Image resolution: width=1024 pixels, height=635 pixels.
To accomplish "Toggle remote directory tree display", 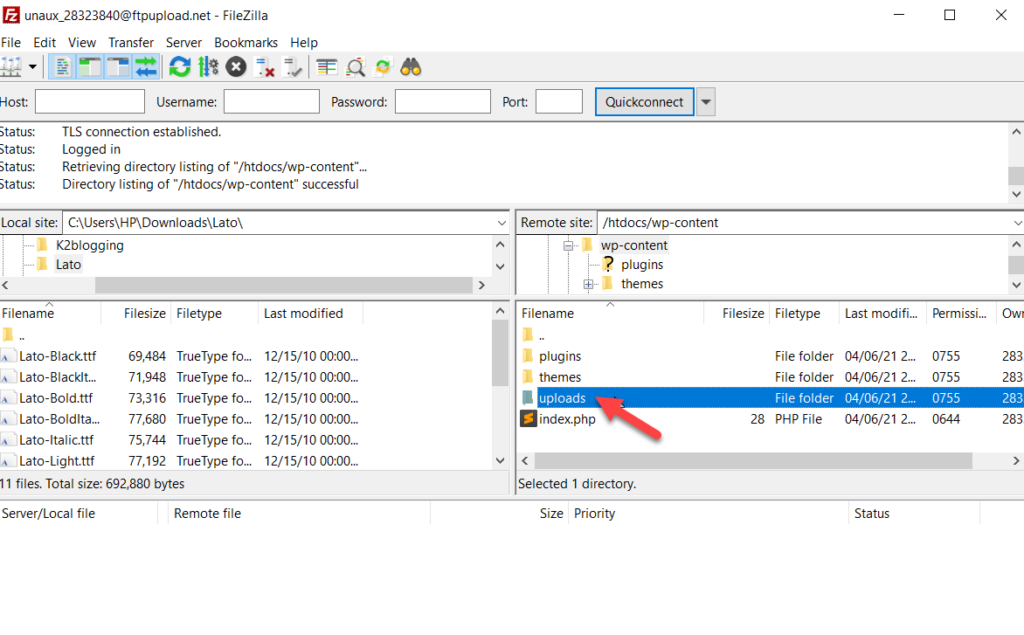I will click(118, 67).
